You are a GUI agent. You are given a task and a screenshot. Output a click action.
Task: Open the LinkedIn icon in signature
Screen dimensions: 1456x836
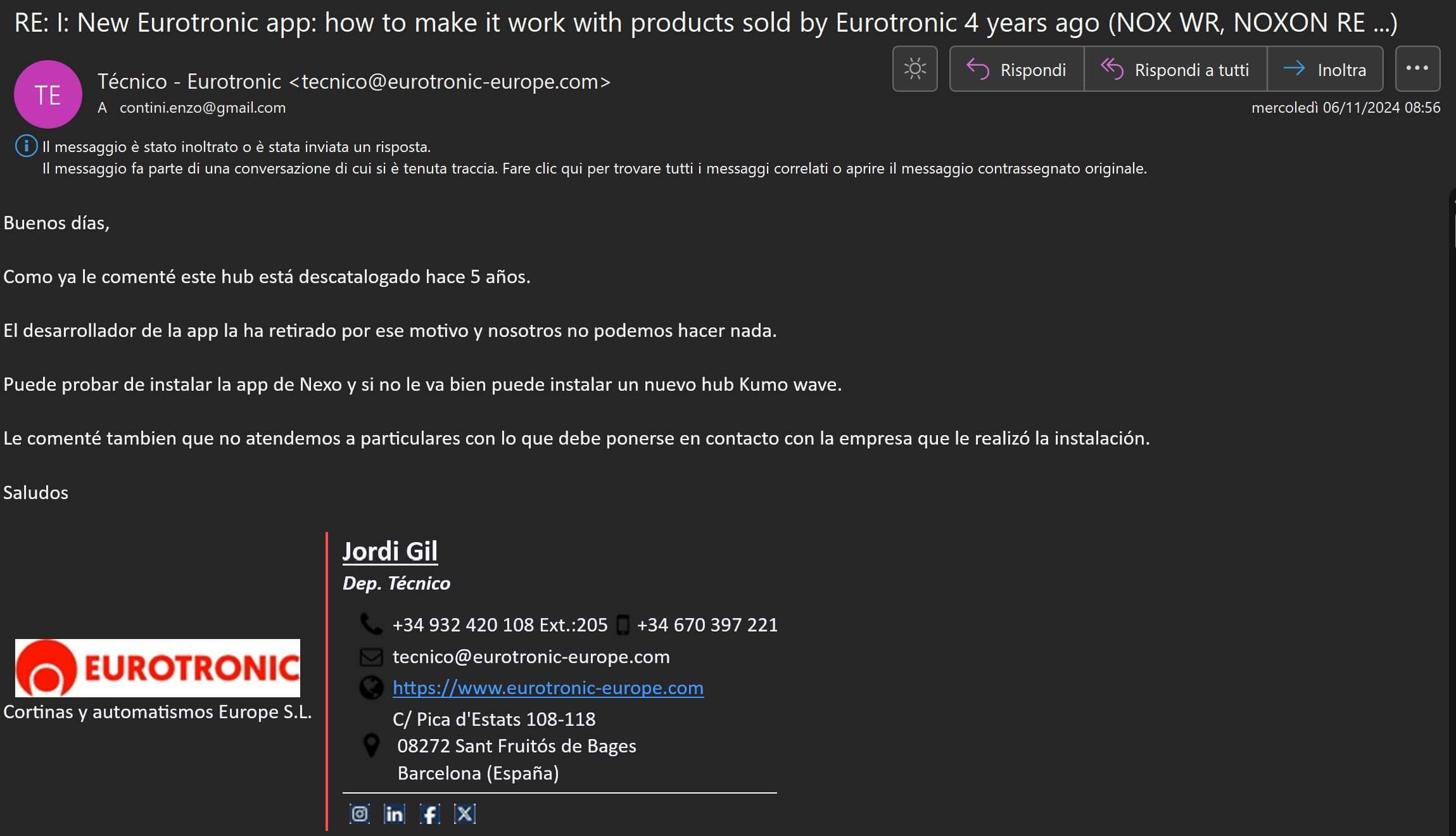tap(395, 814)
